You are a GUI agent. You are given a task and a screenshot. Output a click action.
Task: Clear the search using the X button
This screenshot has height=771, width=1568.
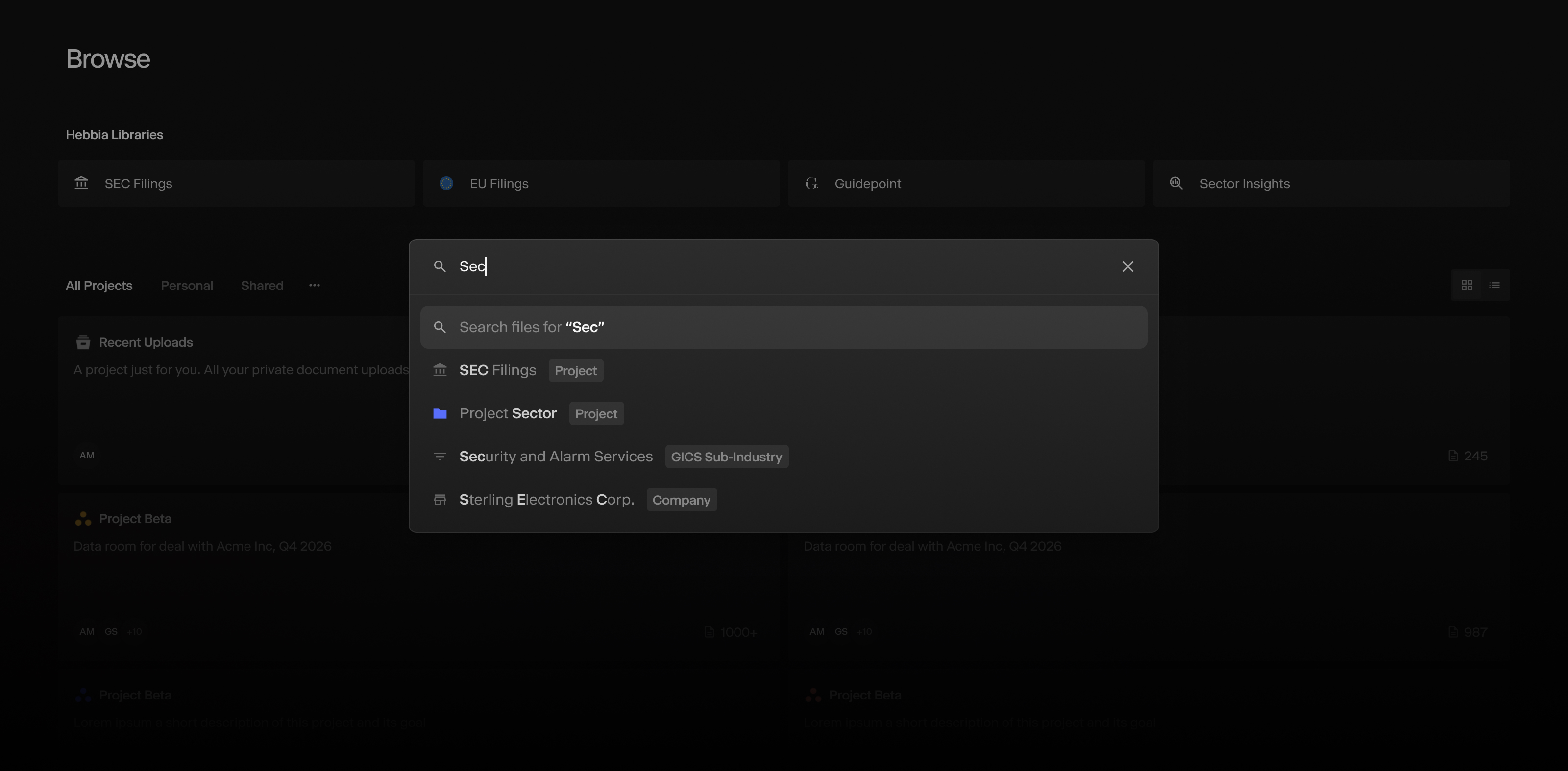1127,266
